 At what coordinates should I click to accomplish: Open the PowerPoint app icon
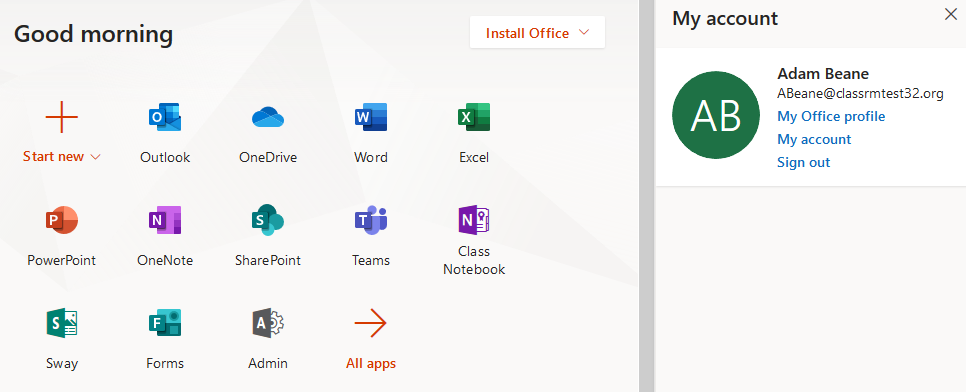click(x=62, y=221)
